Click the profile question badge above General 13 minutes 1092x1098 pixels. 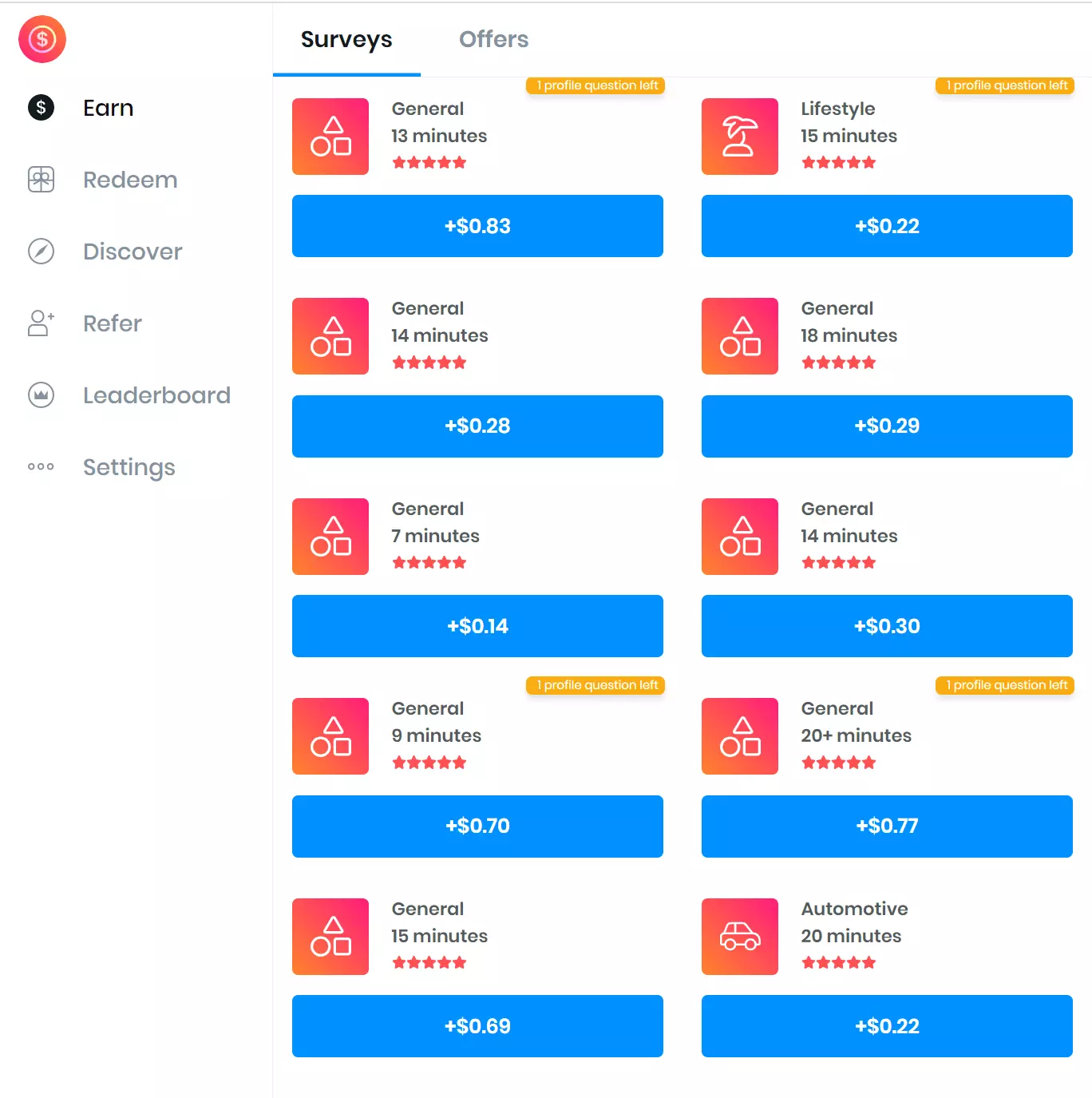595,85
